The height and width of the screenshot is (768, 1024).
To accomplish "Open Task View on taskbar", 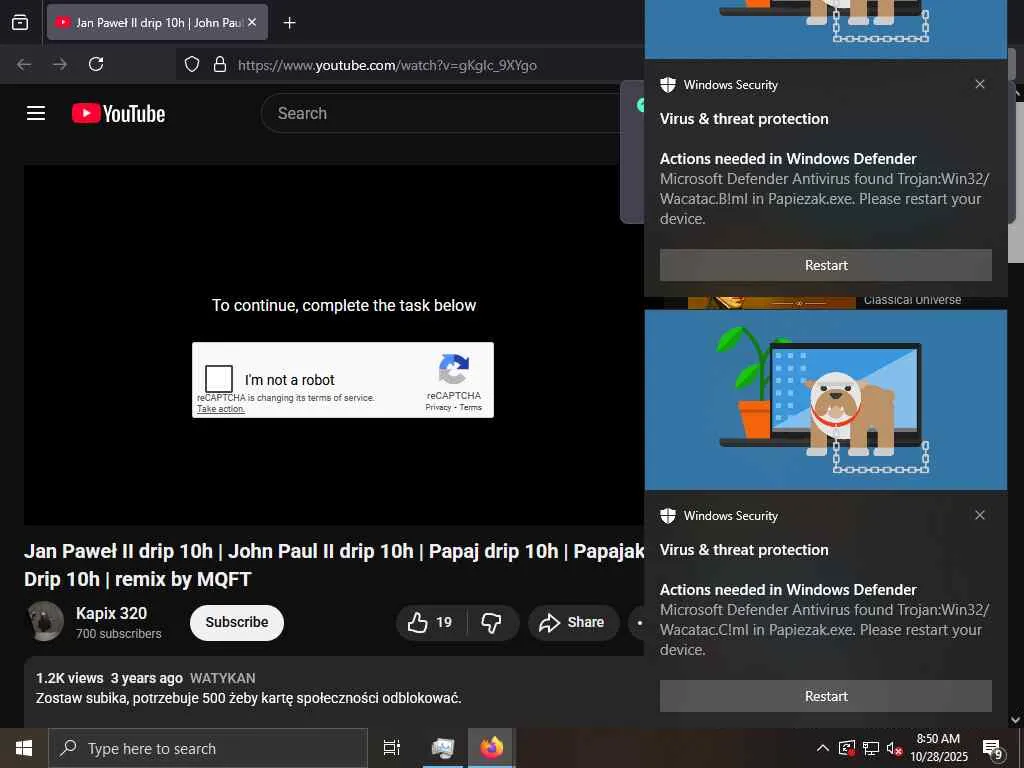I will pyautogui.click(x=392, y=748).
